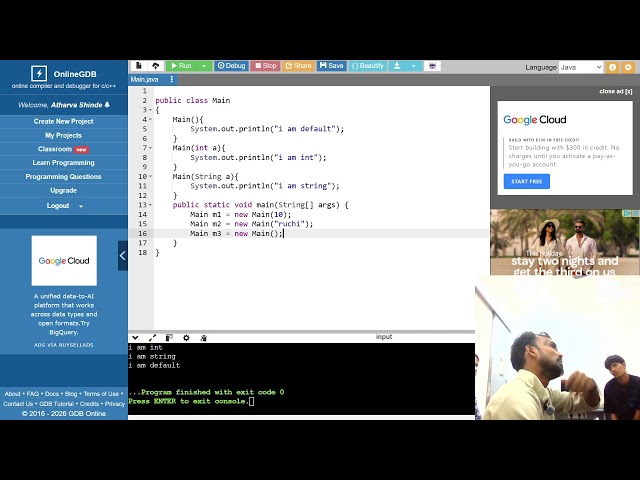The width and height of the screenshot is (640, 480).
Task: Run the Java program
Action: [x=181, y=66]
